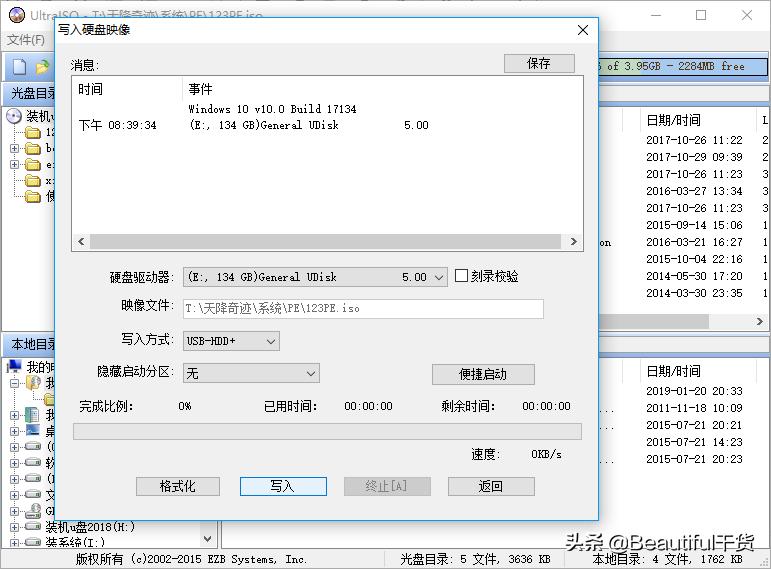Click the optical drive icon labeled G
This screenshot has height=569, width=771.
[33, 511]
